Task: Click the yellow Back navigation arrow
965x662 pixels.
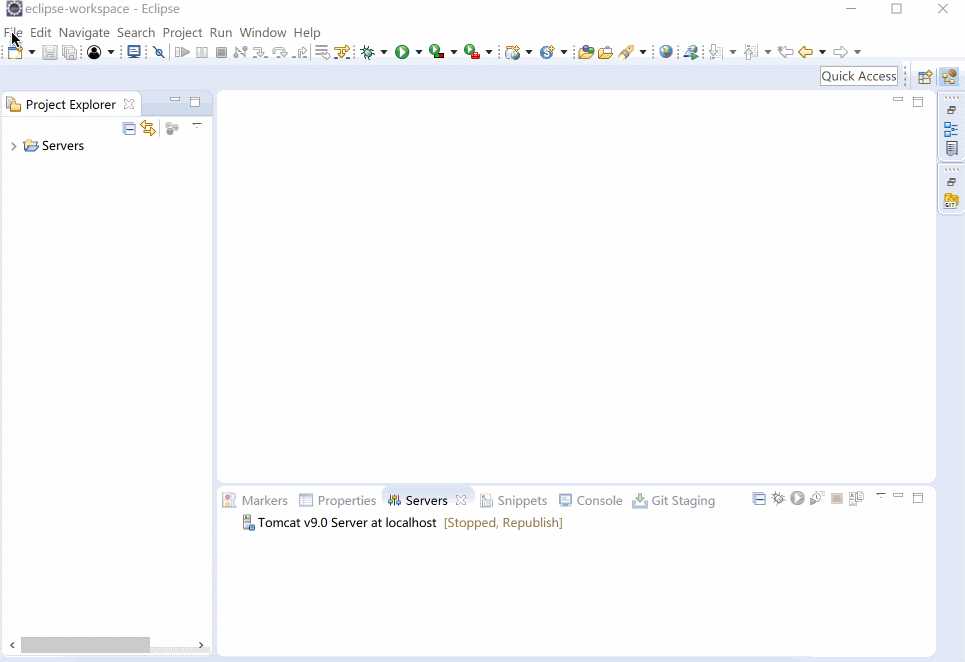Action: coord(806,52)
